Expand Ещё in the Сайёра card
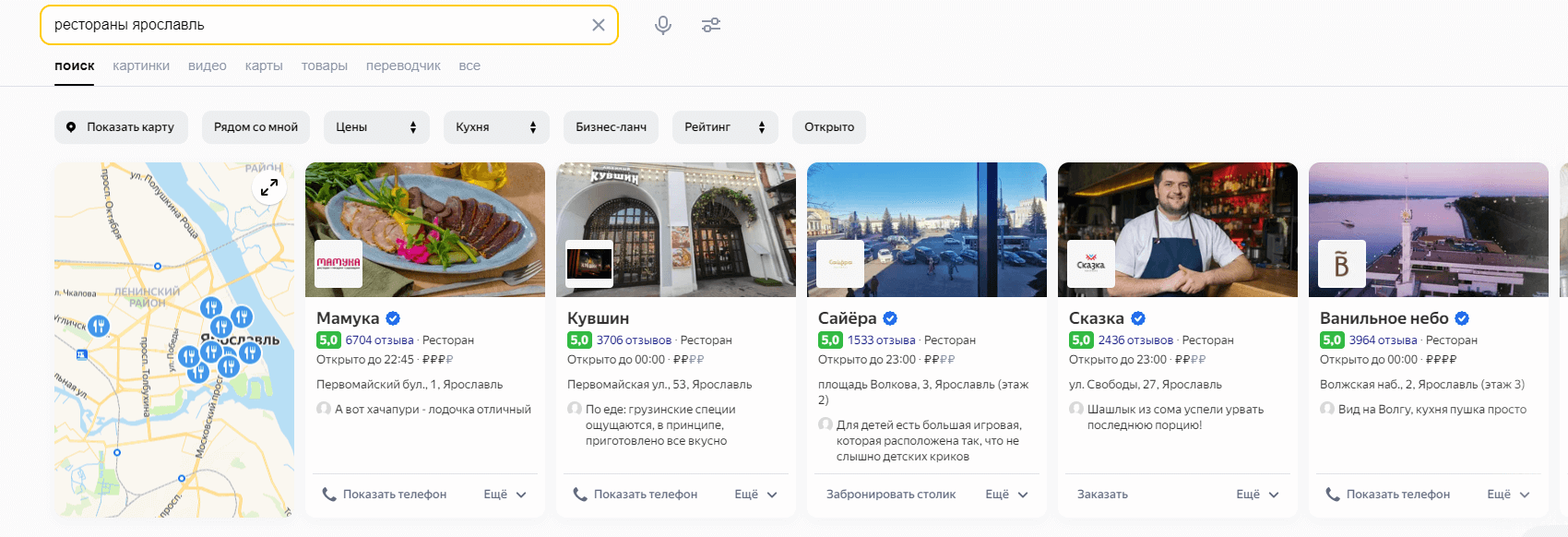Screen dimensions: 1568x537 pyautogui.click(x=1007, y=495)
